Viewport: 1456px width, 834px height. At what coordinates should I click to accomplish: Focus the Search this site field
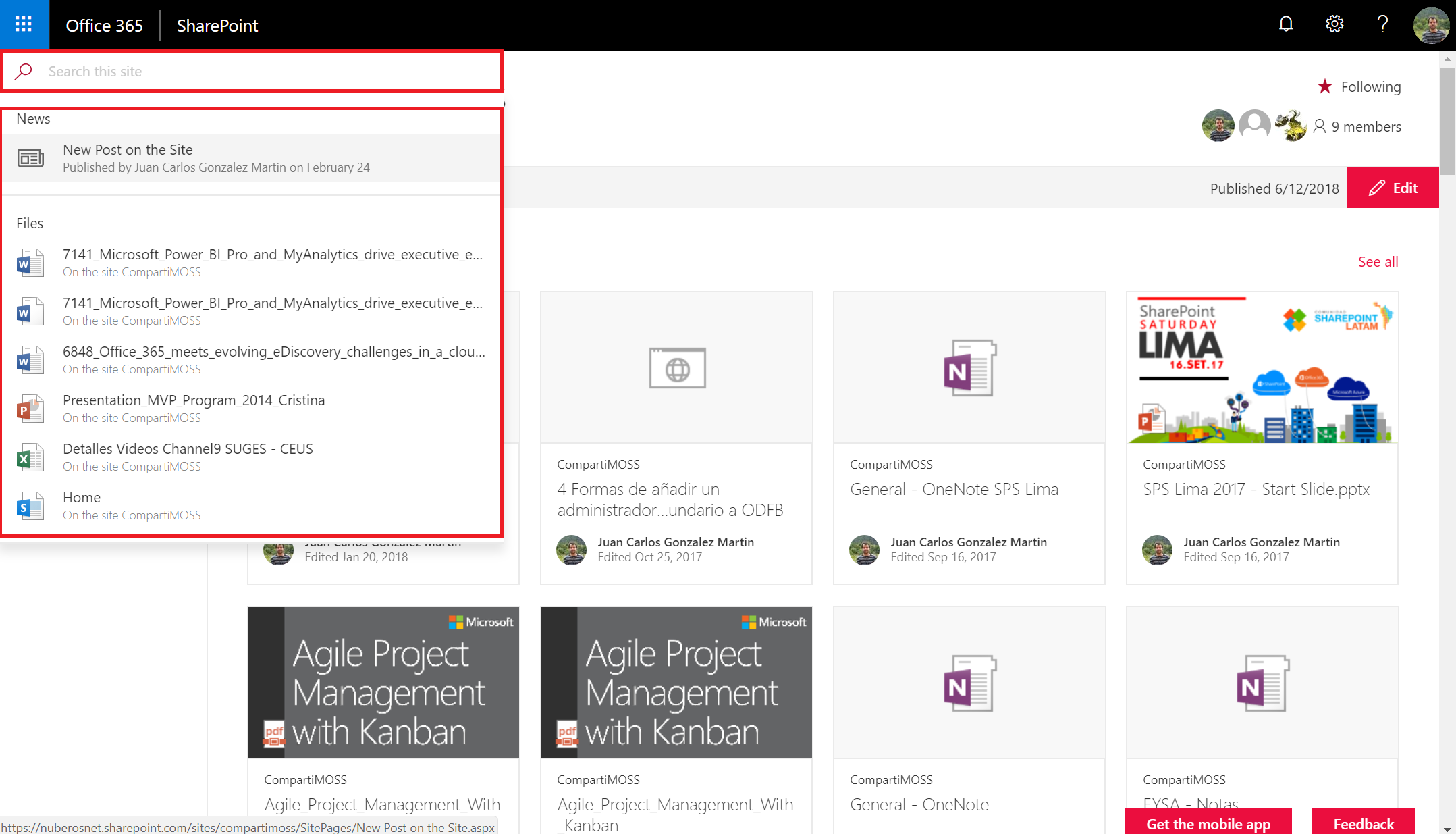coord(252,71)
